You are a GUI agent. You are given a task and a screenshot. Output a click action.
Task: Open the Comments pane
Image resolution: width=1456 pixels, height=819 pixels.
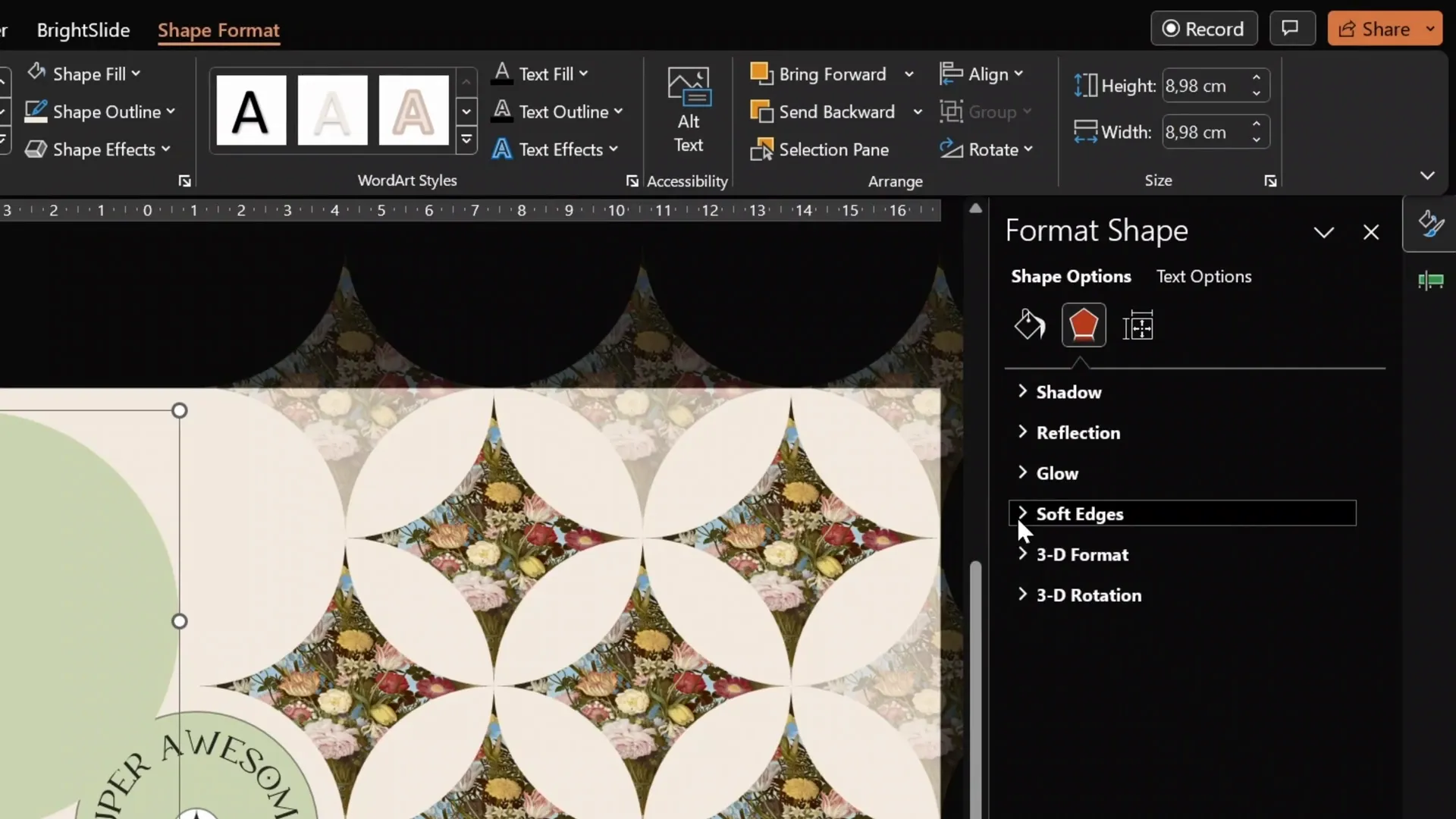pyautogui.click(x=1292, y=29)
